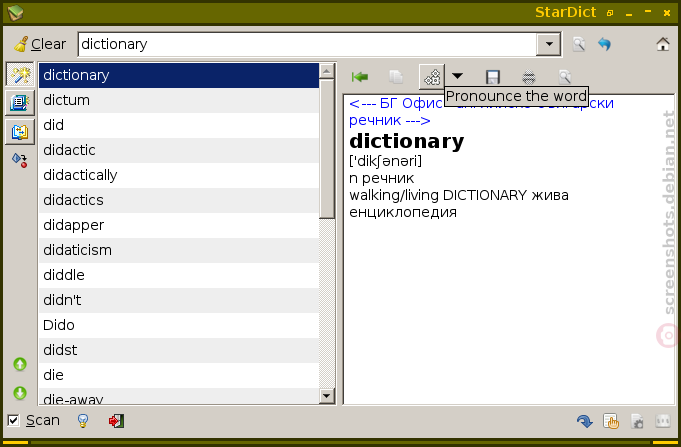Viewport: 681px width, 447px height.
Task: Select 'dictum' in the word list
Action: coord(179,100)
